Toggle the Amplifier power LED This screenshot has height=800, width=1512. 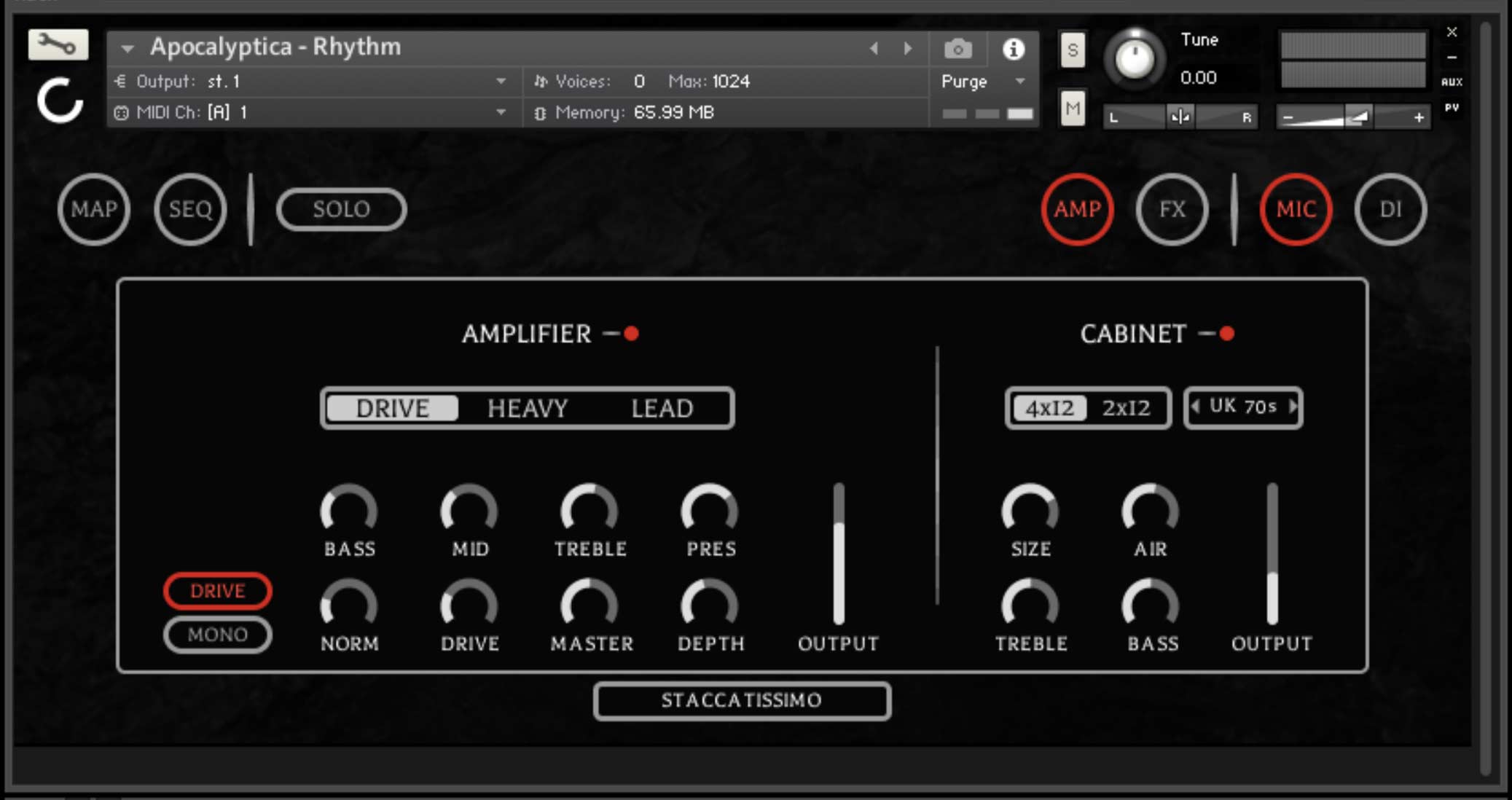631,334
